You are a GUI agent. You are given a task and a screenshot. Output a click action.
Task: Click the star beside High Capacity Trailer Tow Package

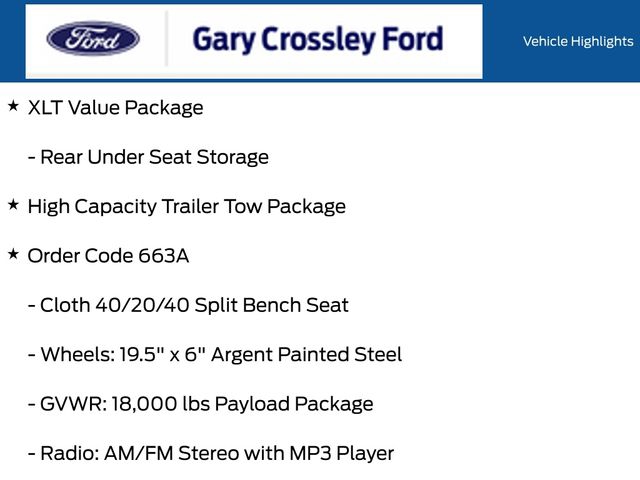pos(13,204)
